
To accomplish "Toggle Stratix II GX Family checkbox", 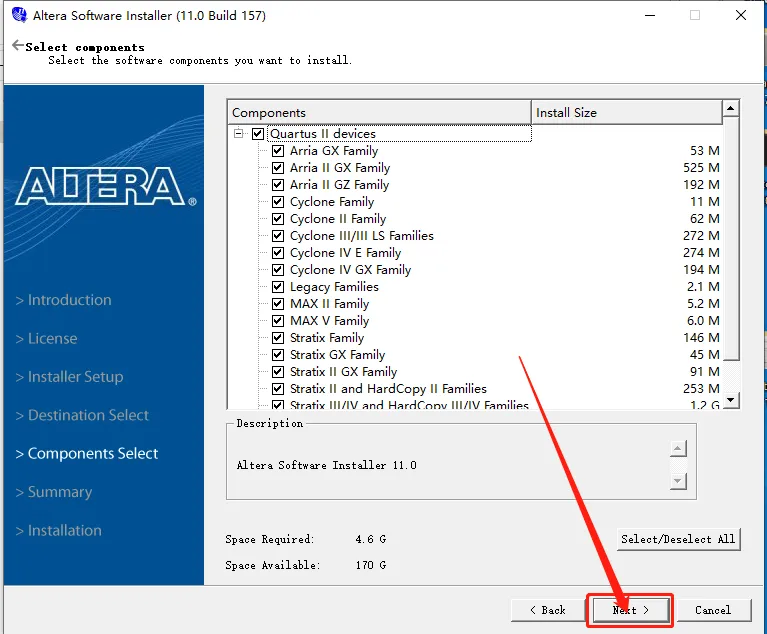I will coord(278,372).
